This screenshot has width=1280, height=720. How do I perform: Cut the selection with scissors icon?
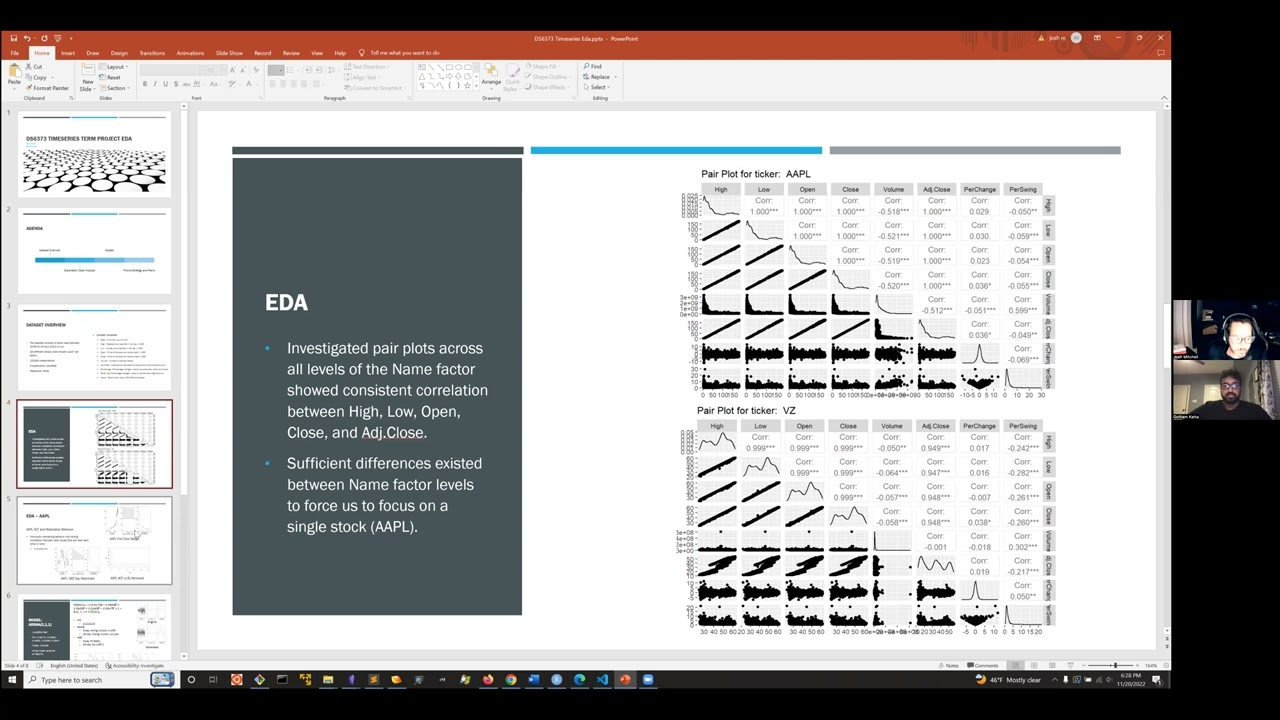pos(34,67)
